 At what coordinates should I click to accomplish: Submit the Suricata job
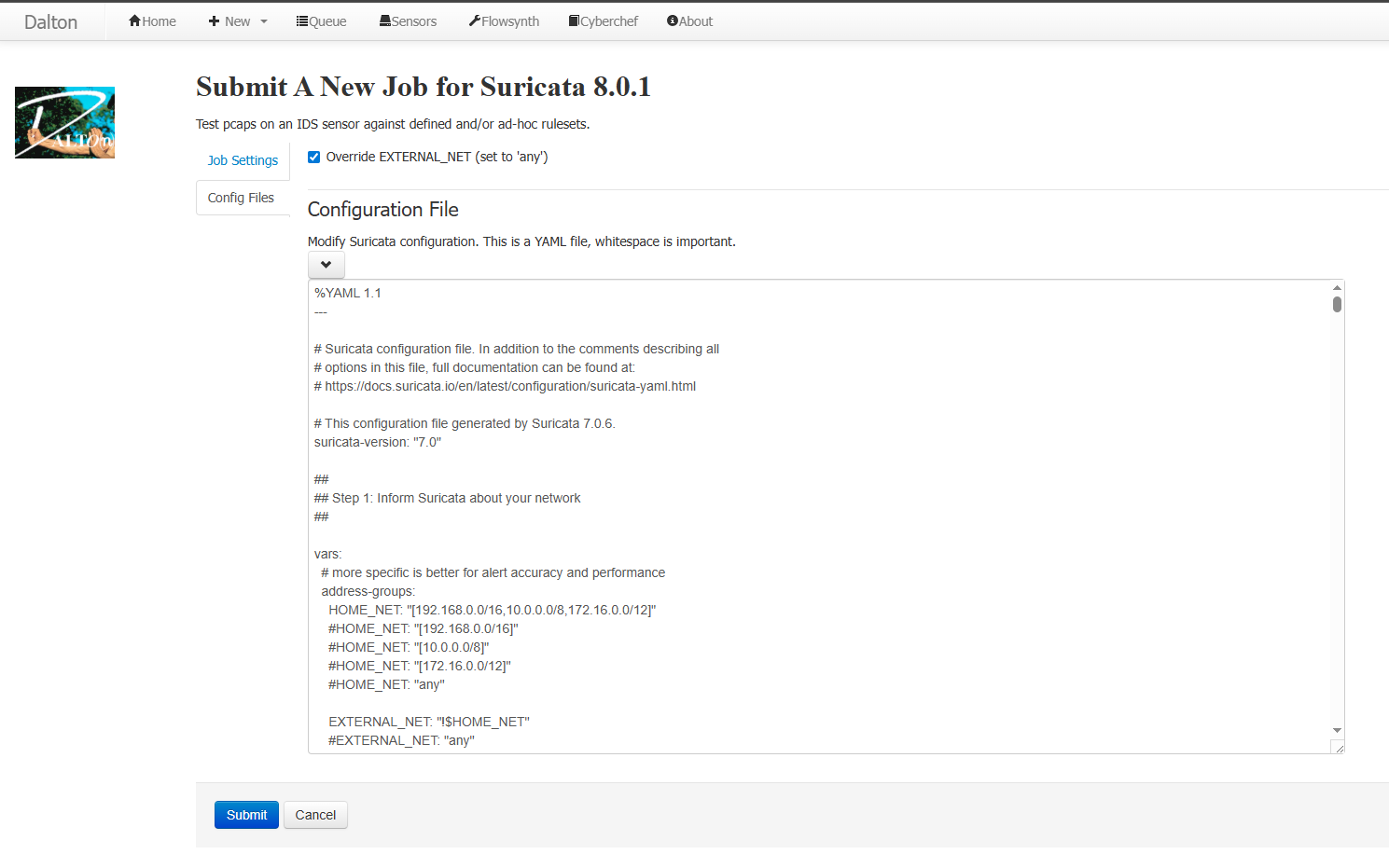click(246, 815)
